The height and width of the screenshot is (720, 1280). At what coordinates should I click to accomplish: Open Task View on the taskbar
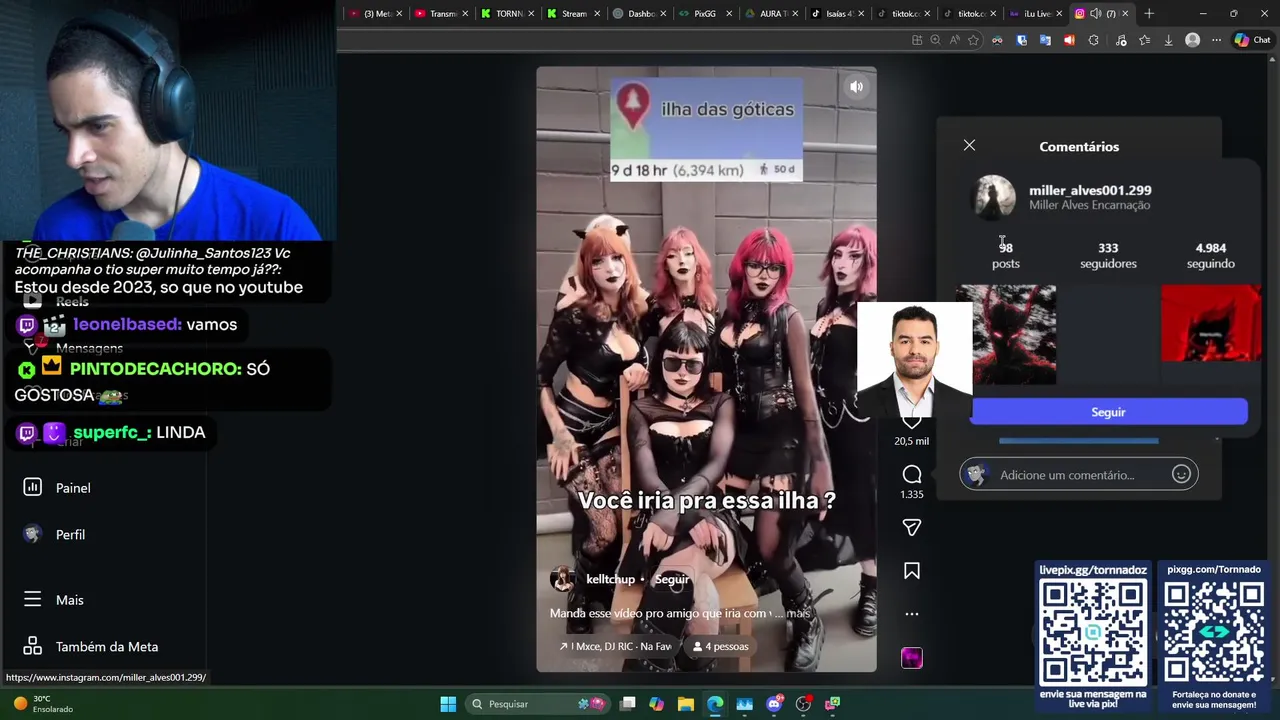(x=627, y=704)
